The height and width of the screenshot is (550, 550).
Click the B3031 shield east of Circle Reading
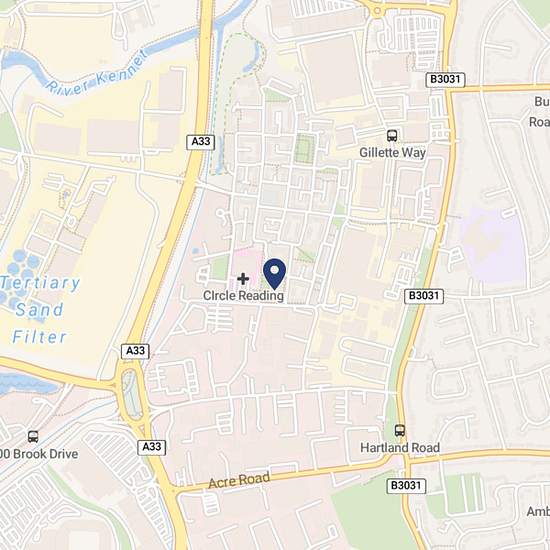click(x=424, y=296)
